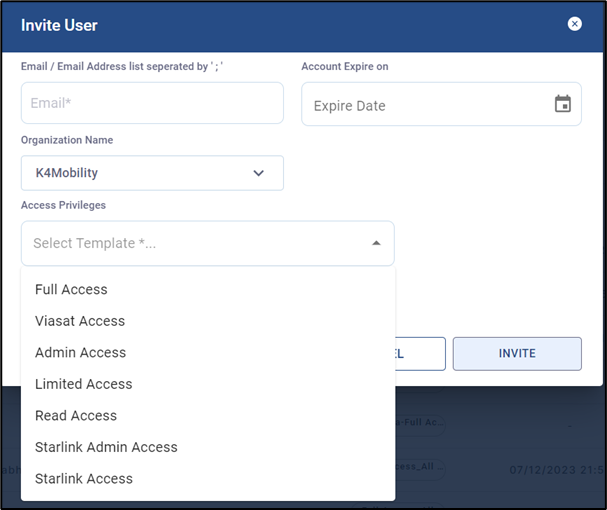Click the Access Privileges label
Image resolution: width=607 pixels, height=510 pixels.
tap(63, 205)
